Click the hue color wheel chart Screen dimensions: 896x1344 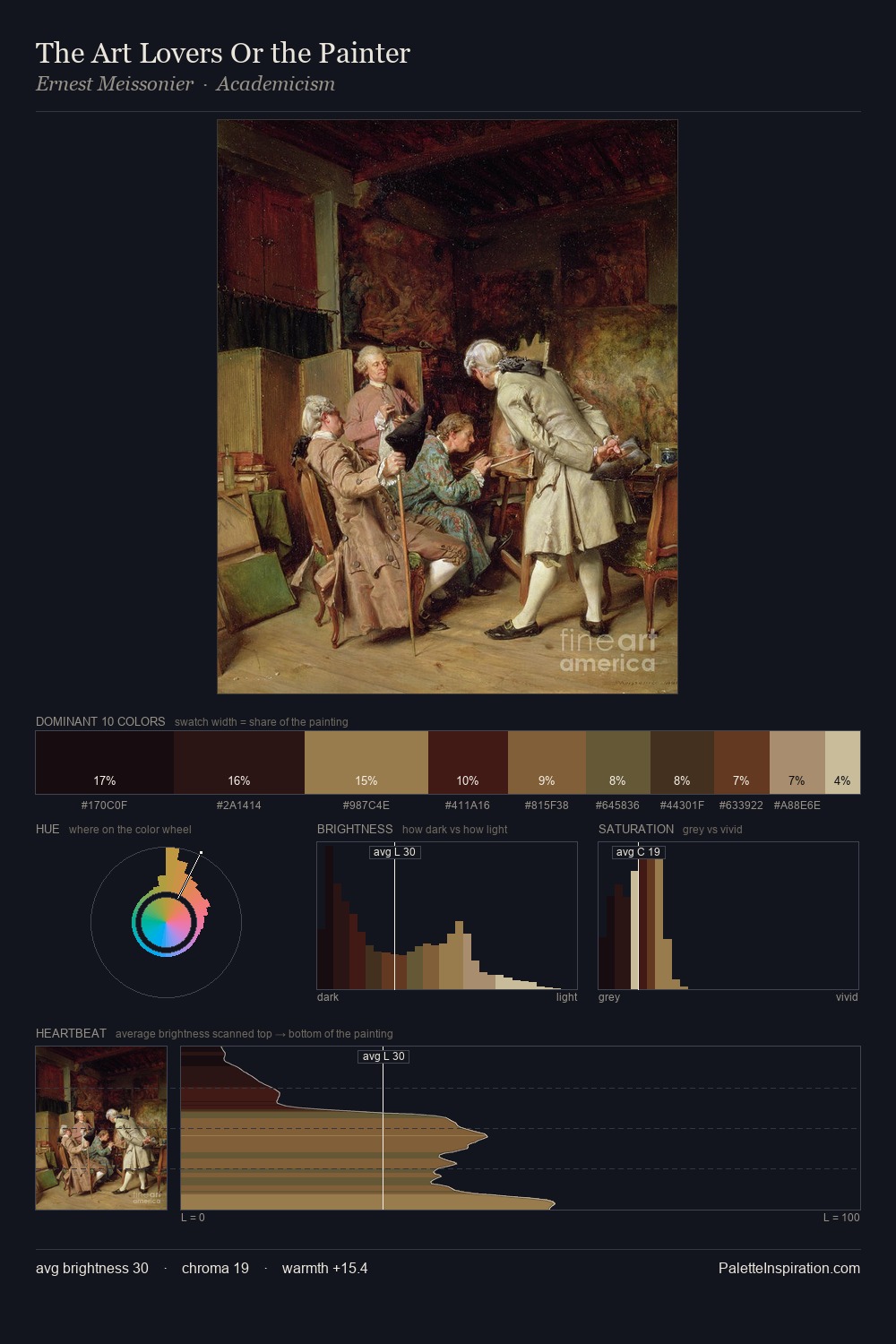(166, 922)
